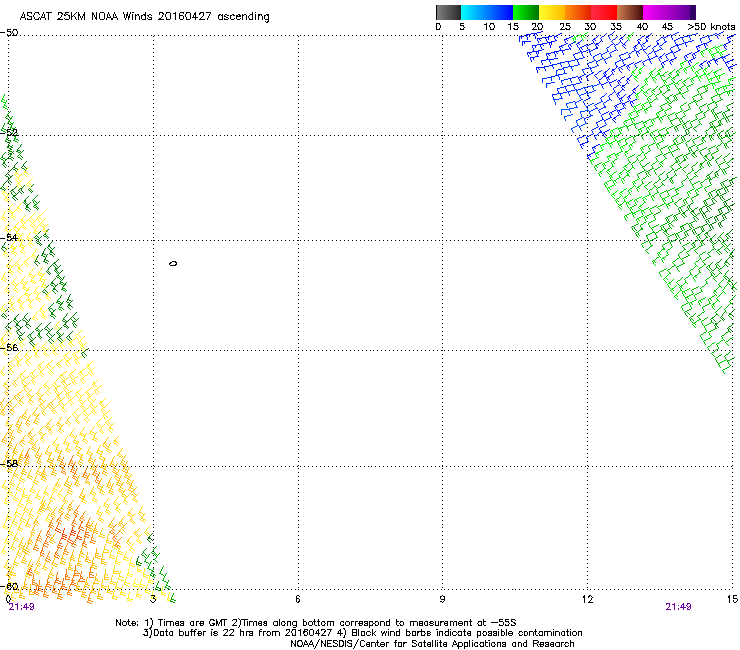The image size is (740, 650).
Task: Click the "6" longitude axis label
Action: (298, 599)
